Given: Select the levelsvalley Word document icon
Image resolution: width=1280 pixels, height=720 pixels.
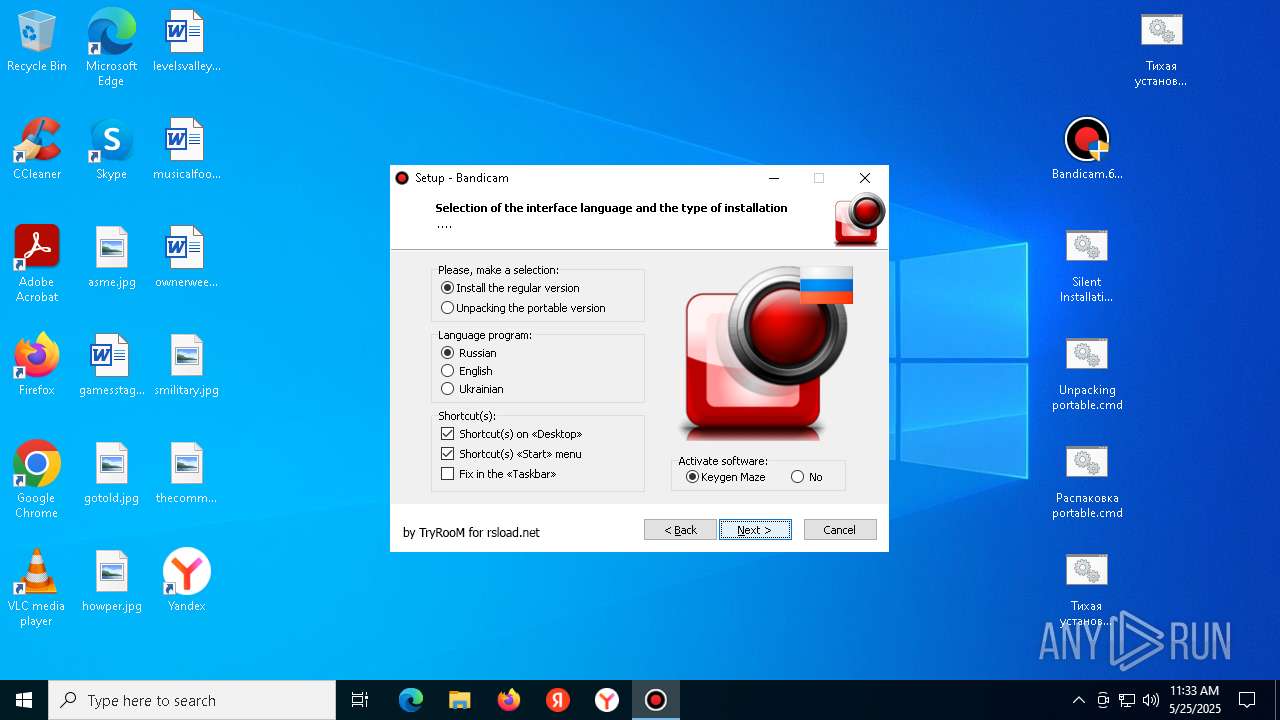Looking at the screenshot, I should 186,41.
